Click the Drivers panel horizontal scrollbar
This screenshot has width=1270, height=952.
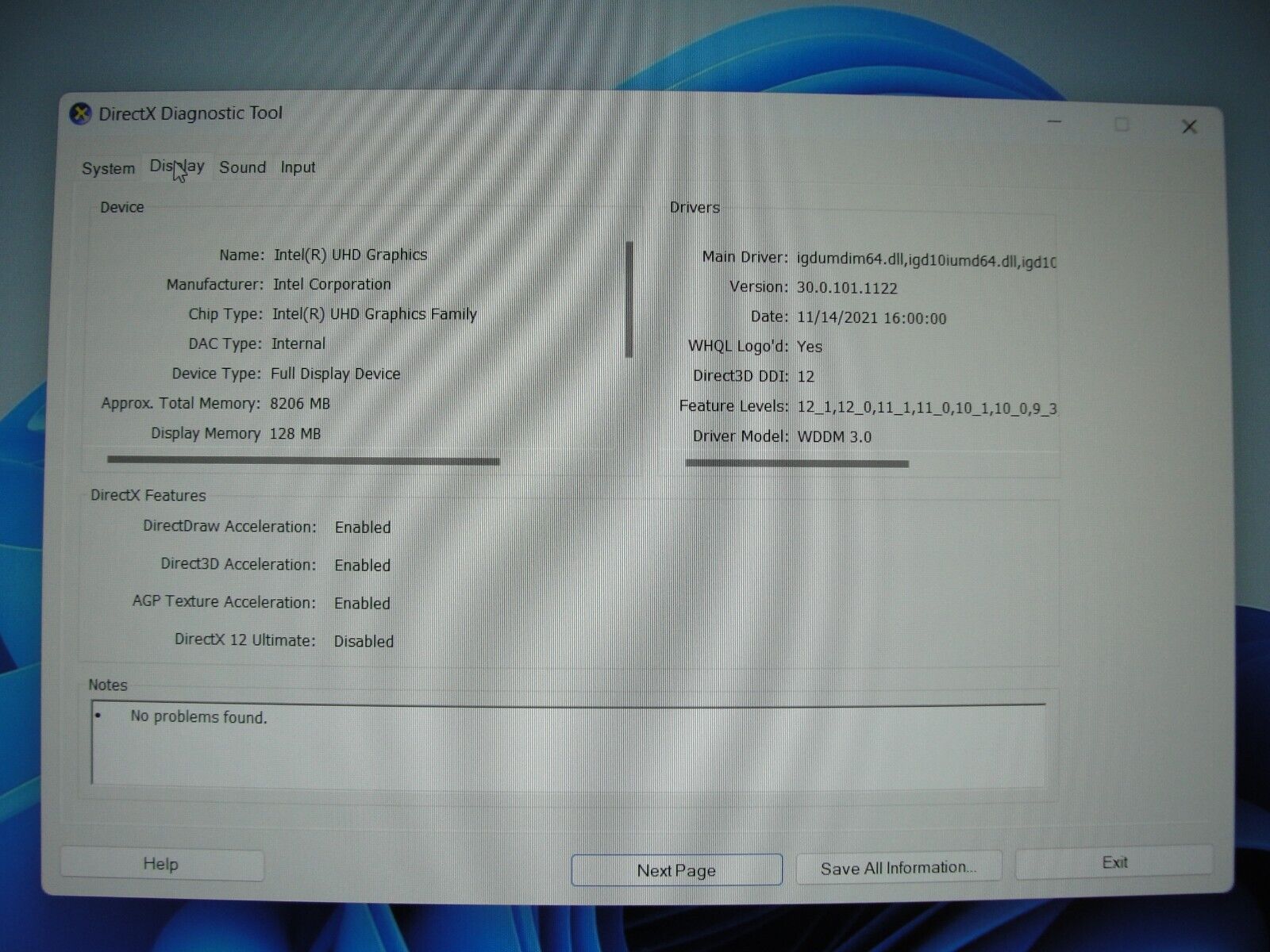click(797, 463)
